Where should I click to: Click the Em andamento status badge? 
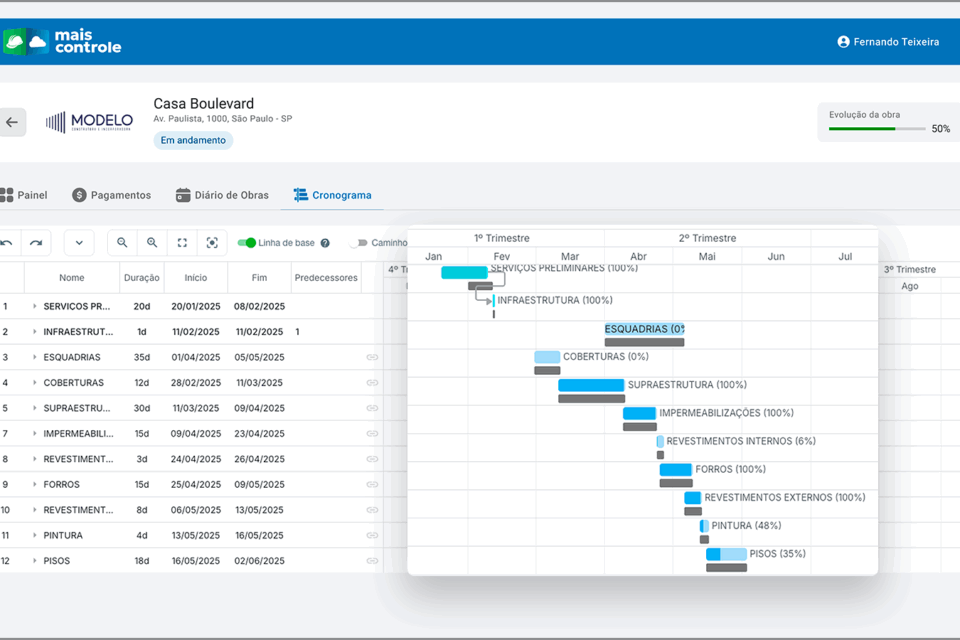coord(193,141)
